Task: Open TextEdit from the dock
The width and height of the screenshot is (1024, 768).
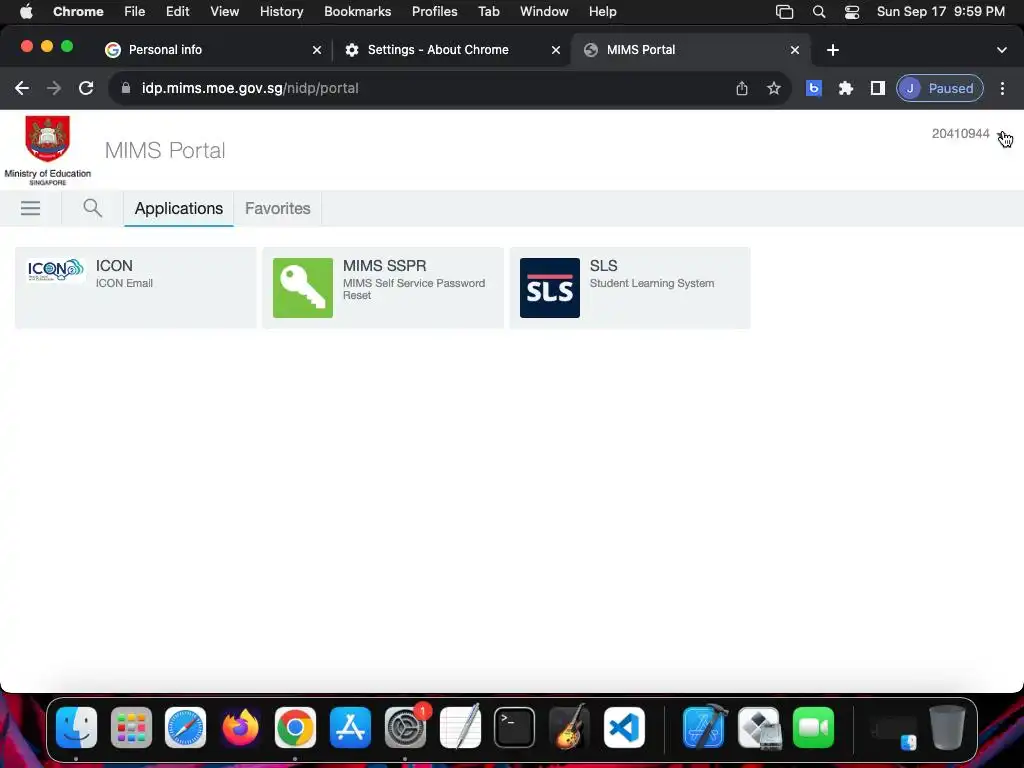Action: click(x=460, y=728)
